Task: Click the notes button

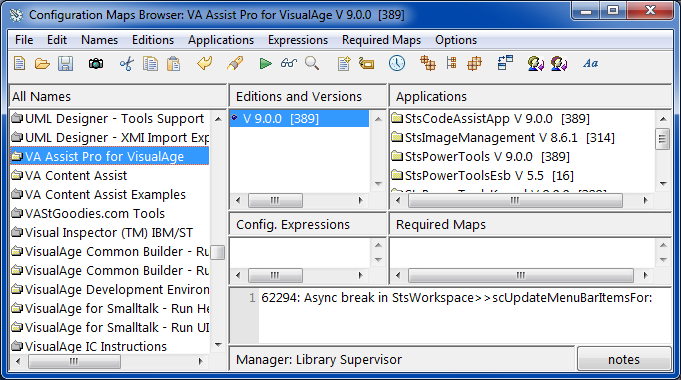Action: 624,359
